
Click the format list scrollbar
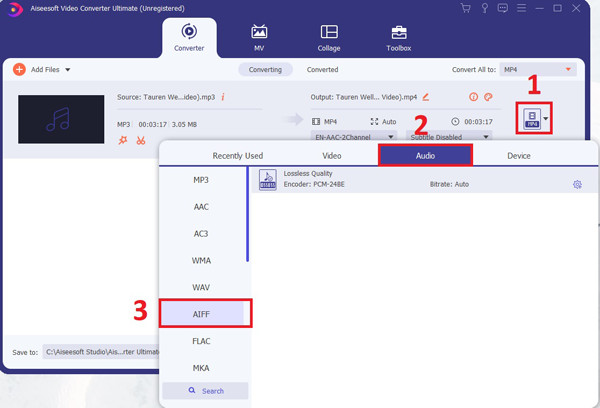pos(248,214)
